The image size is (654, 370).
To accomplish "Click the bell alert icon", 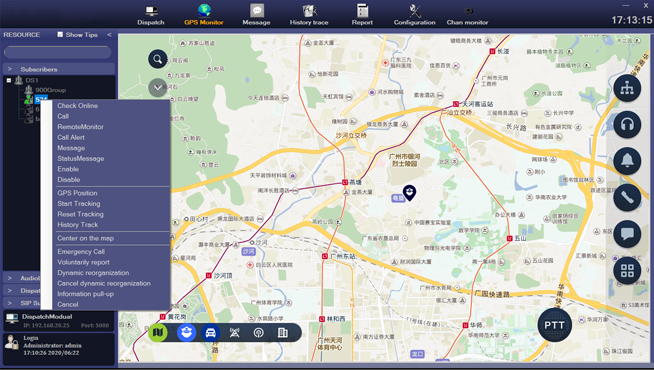I will pos(627,161).
